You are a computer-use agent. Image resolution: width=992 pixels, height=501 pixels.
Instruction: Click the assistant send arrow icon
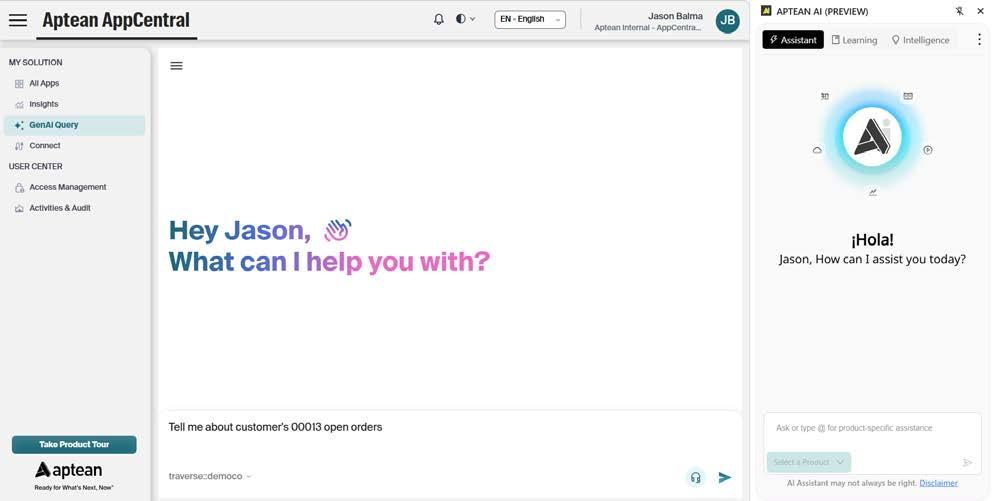967,462
